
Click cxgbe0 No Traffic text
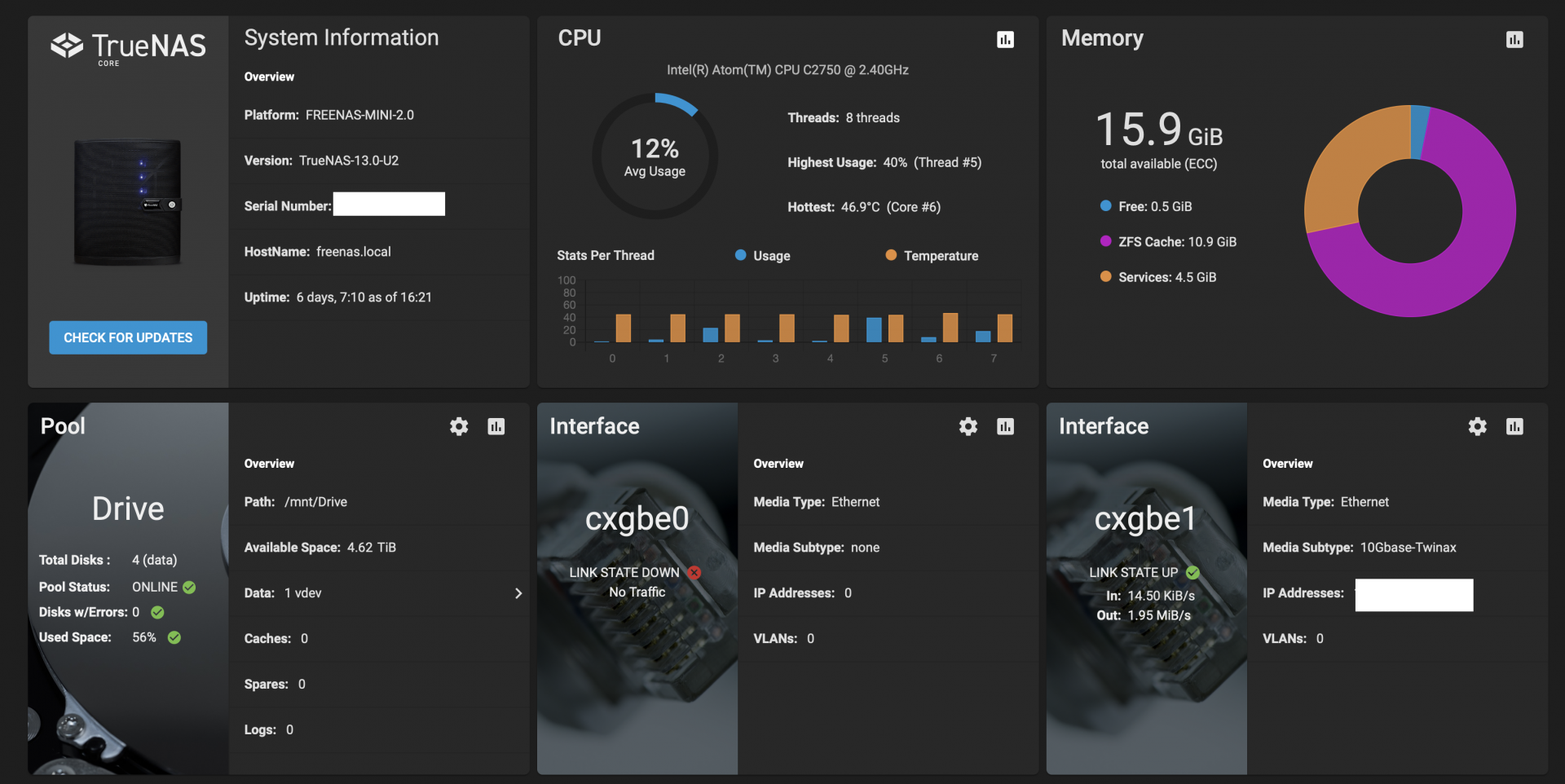[x=637, y=592]
